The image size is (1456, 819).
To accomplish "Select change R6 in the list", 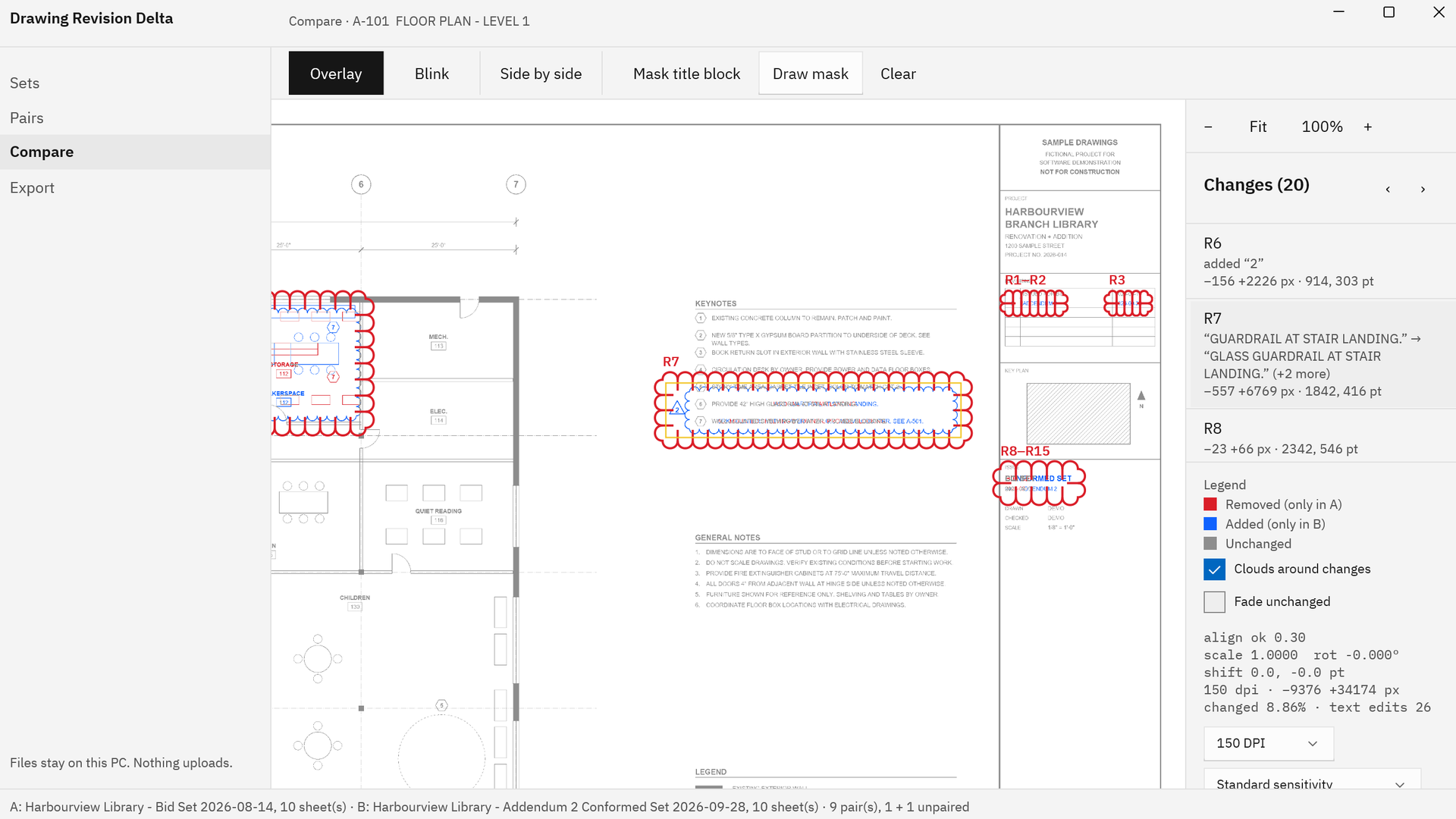I will (1321, 262).
